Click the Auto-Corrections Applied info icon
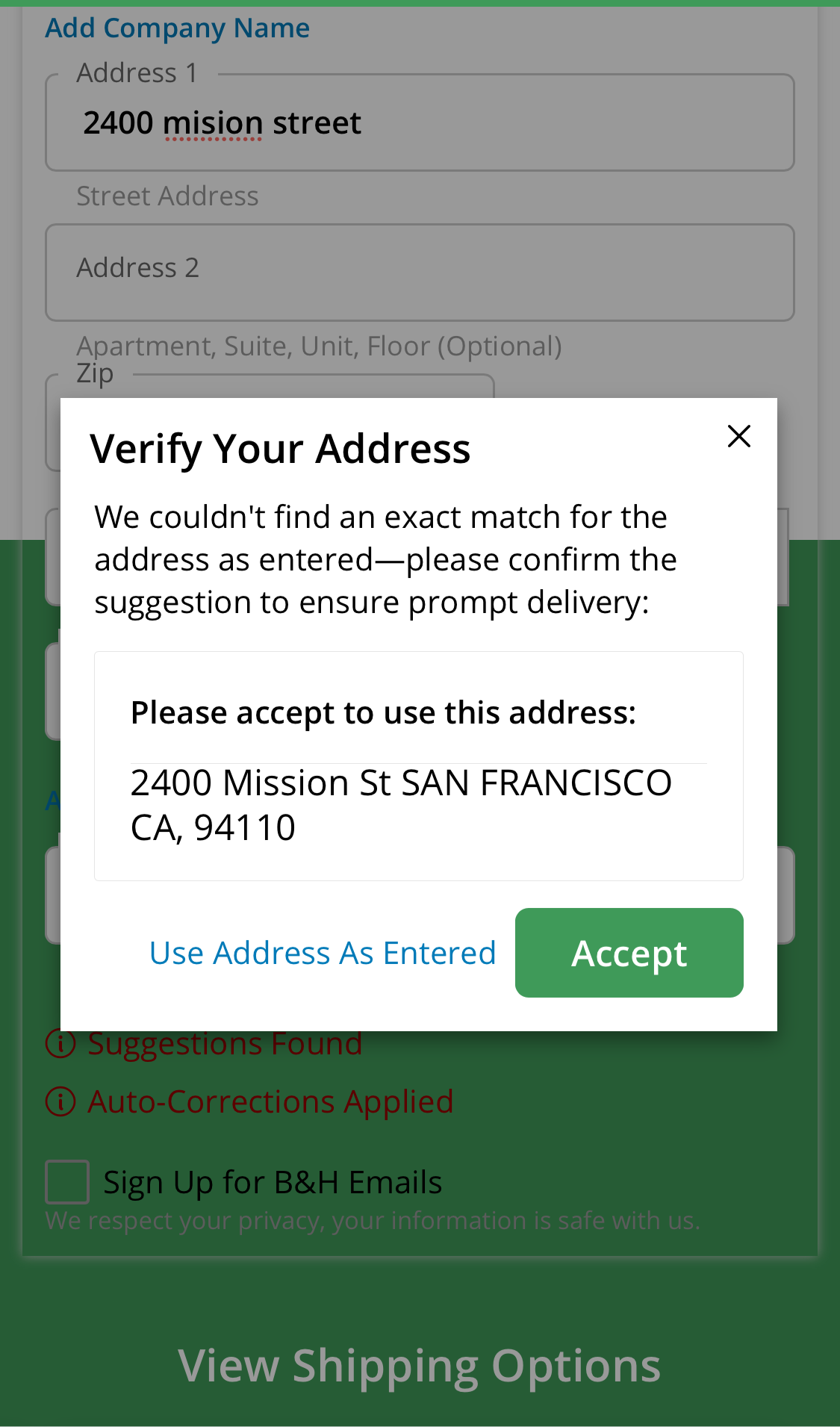Screen dimensions: 840x1427 [60, 1101]
